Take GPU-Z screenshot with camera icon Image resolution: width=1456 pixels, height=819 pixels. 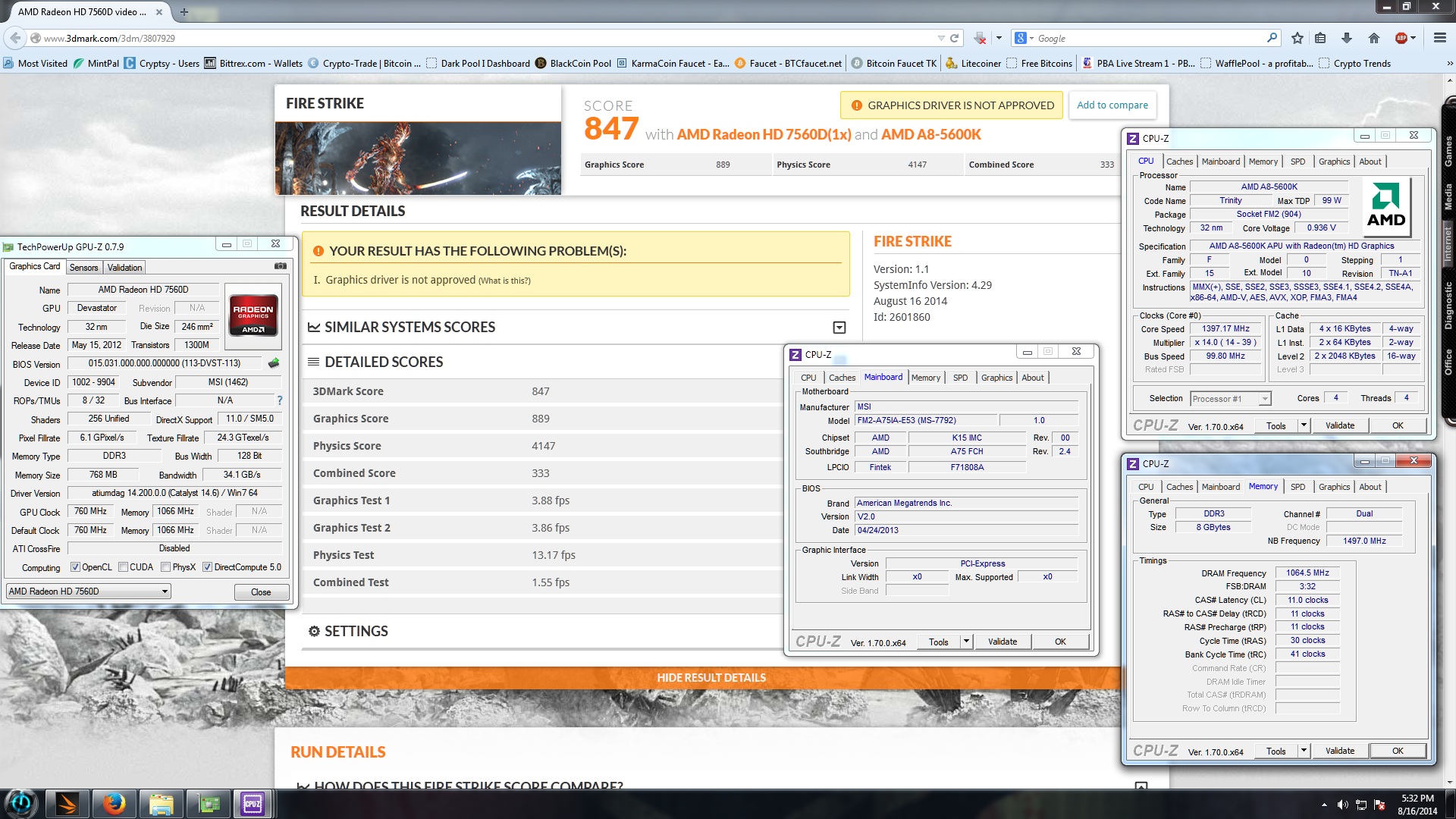click(281, 266)
